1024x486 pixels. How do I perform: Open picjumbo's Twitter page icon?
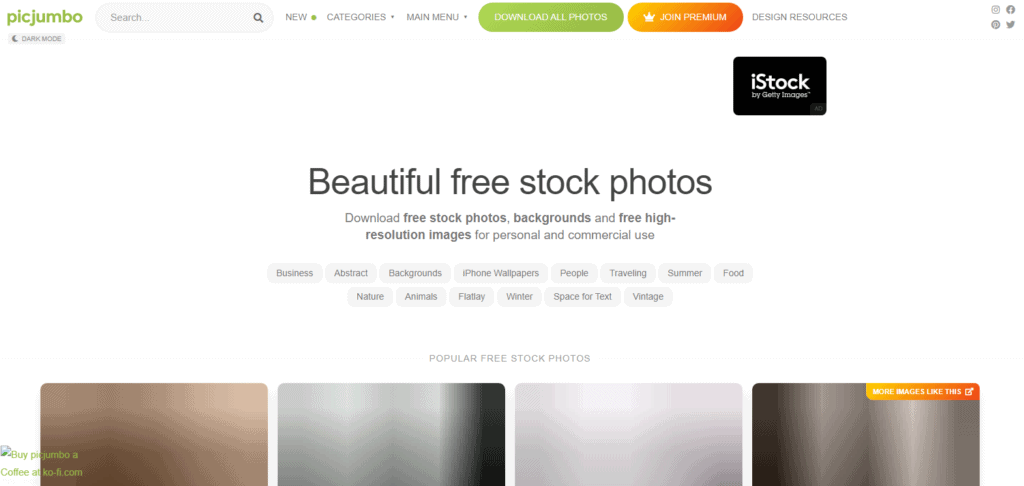[x=1010, y=25]
